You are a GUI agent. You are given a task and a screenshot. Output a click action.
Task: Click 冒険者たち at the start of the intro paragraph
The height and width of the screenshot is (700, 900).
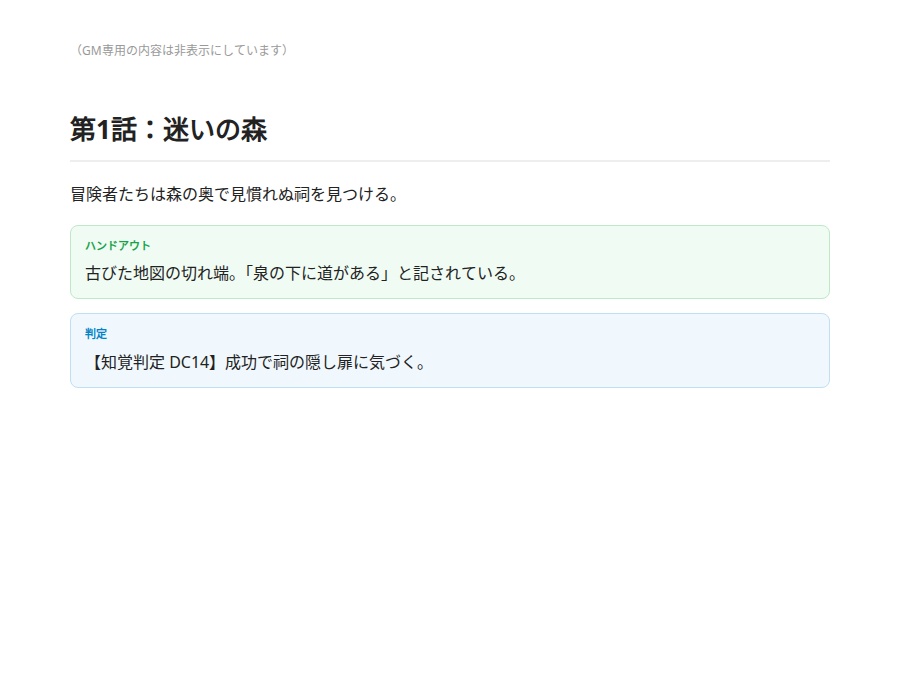coord(110,195)
